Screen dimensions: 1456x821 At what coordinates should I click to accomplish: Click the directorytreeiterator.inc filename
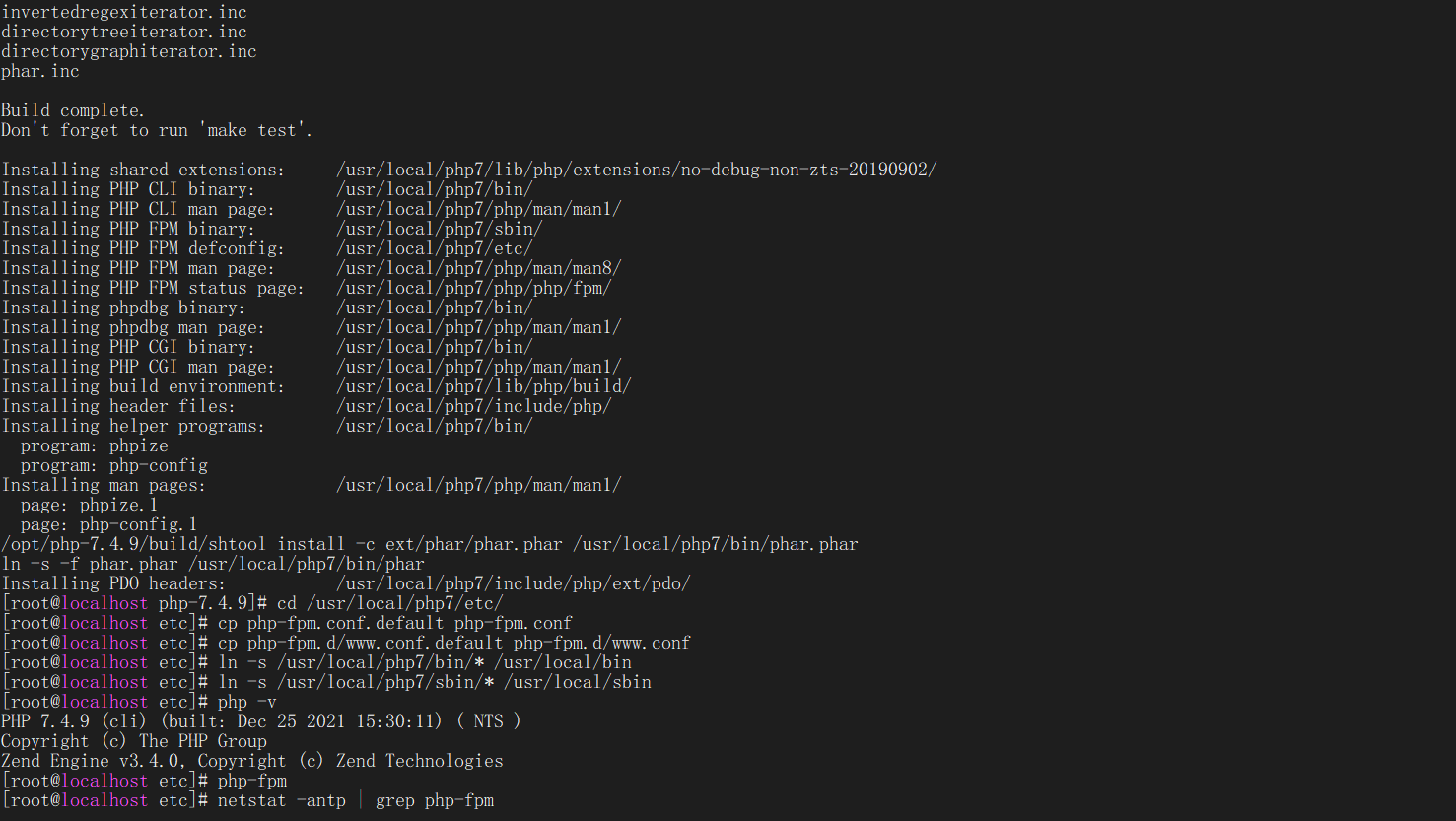pos(124,32)
